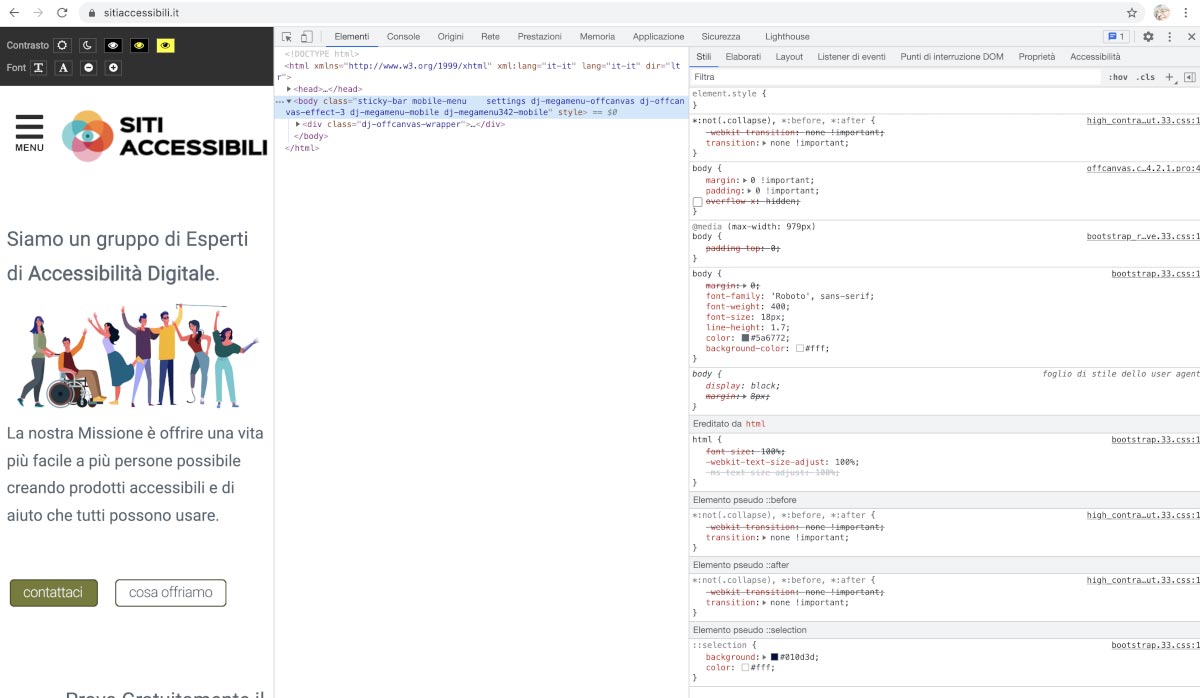1200x698 pixels.
Task: Bookmark this page with the star icon
Action: tap(1132, 13)
